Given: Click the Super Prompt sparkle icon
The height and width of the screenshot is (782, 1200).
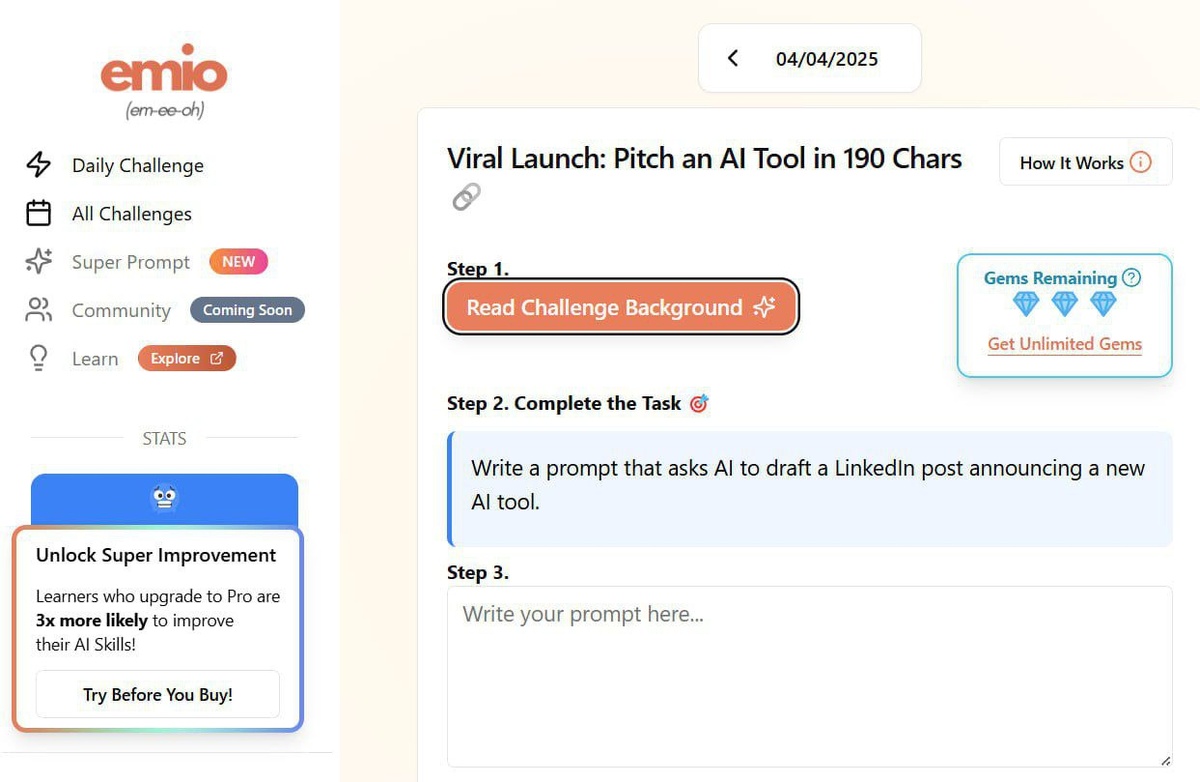Looking at the screenshot, I should [x=38, y=262].
